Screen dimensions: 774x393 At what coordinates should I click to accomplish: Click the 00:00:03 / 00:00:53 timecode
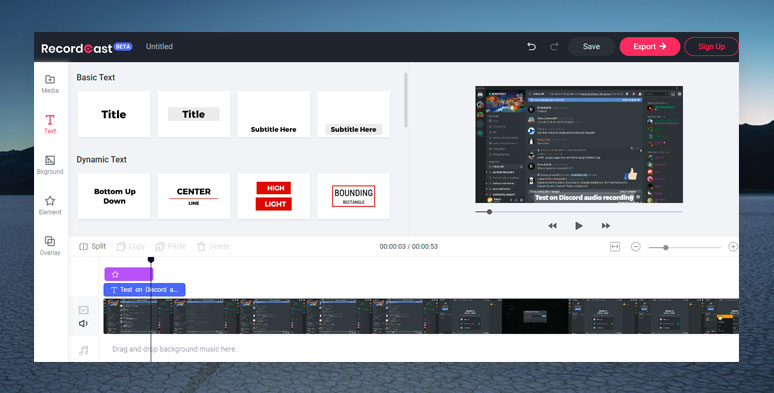tap(409, 246)
